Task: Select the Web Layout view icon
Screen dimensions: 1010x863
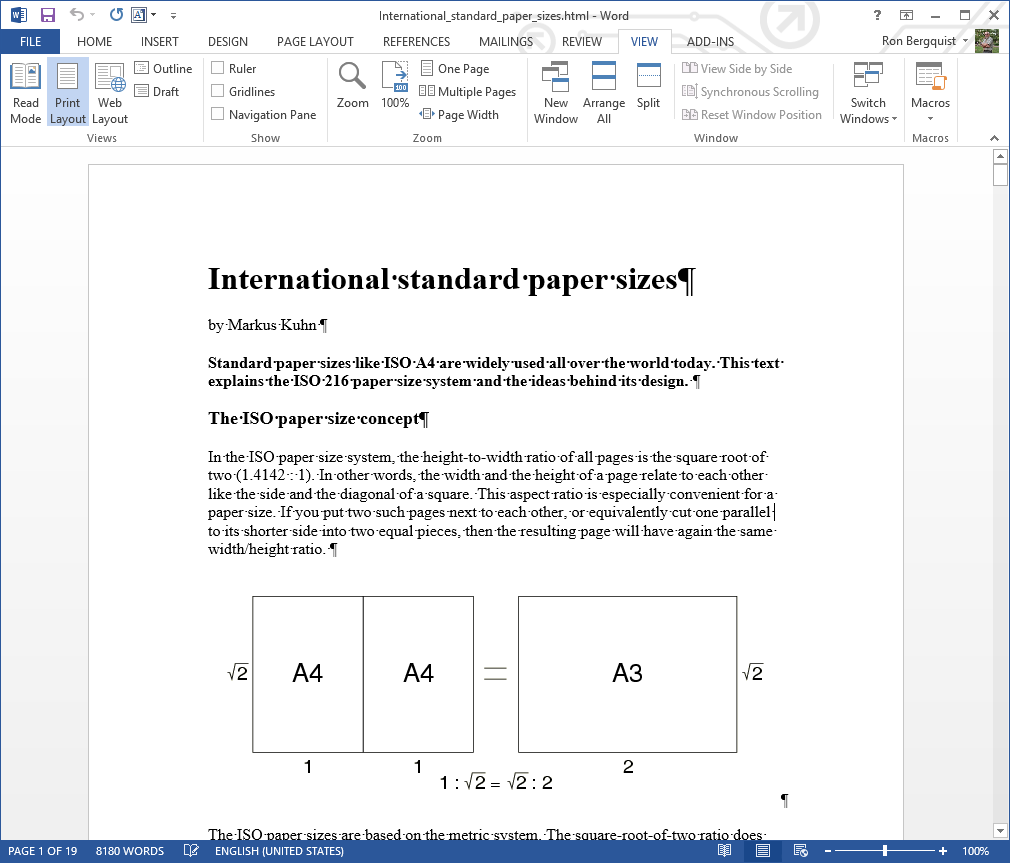Action: pos(110,92)
